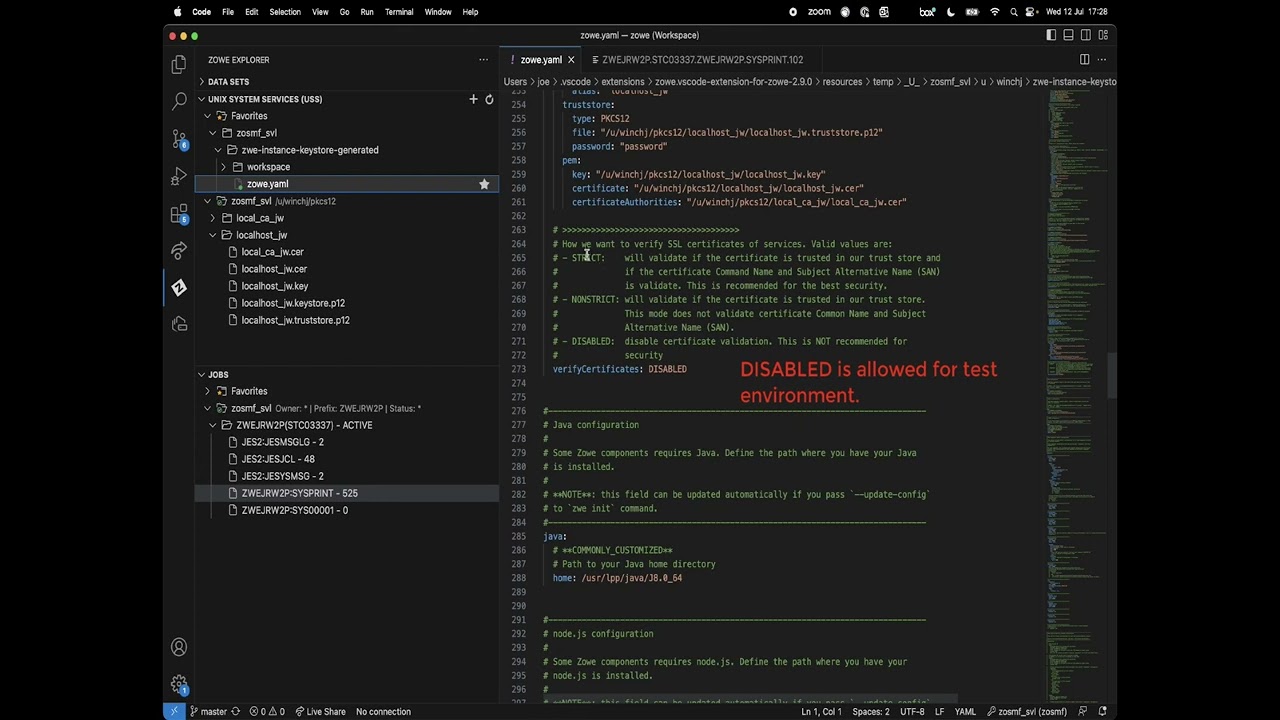Close the zowe.yaml tab
The image size is (1280, 720).
[x=571, y=60]
